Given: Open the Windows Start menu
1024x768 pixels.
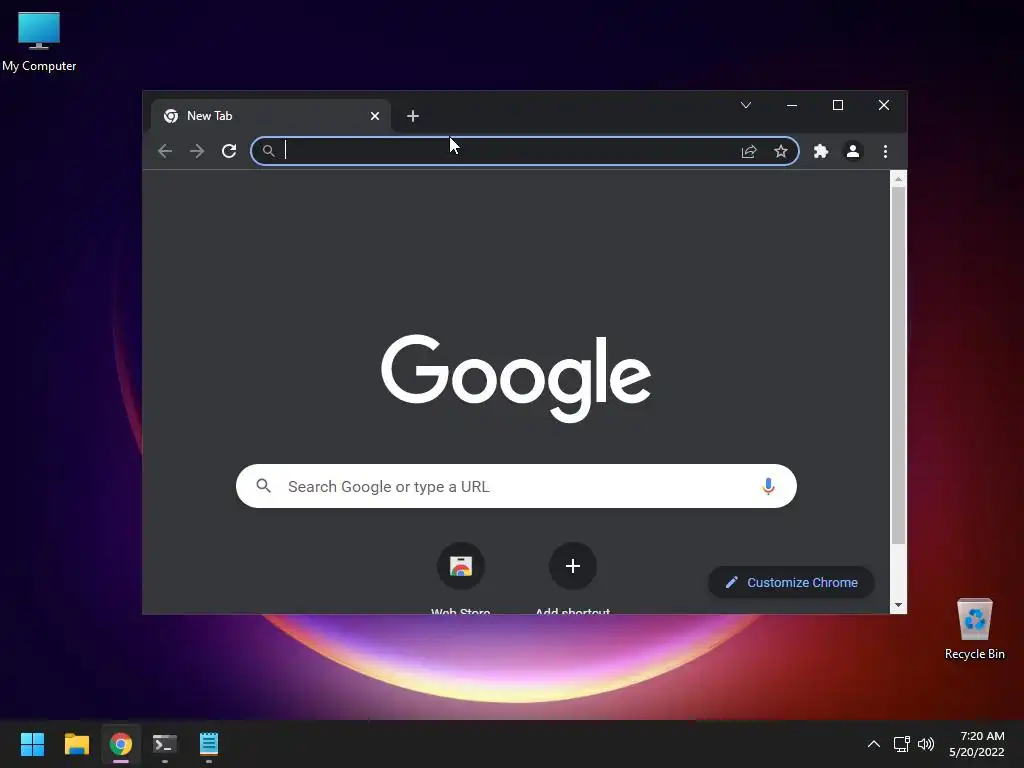Looking at the screenshot, I should point(32,744).
